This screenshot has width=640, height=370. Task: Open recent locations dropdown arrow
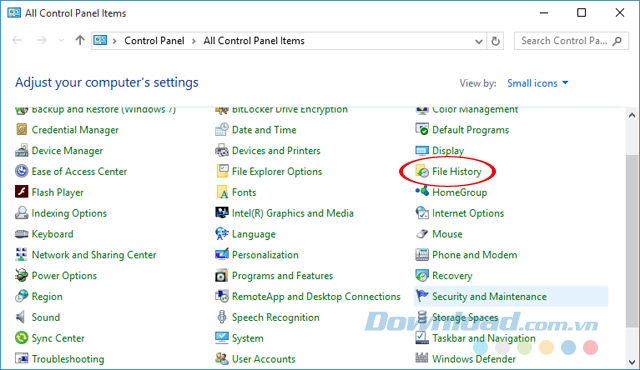(61, 40)
